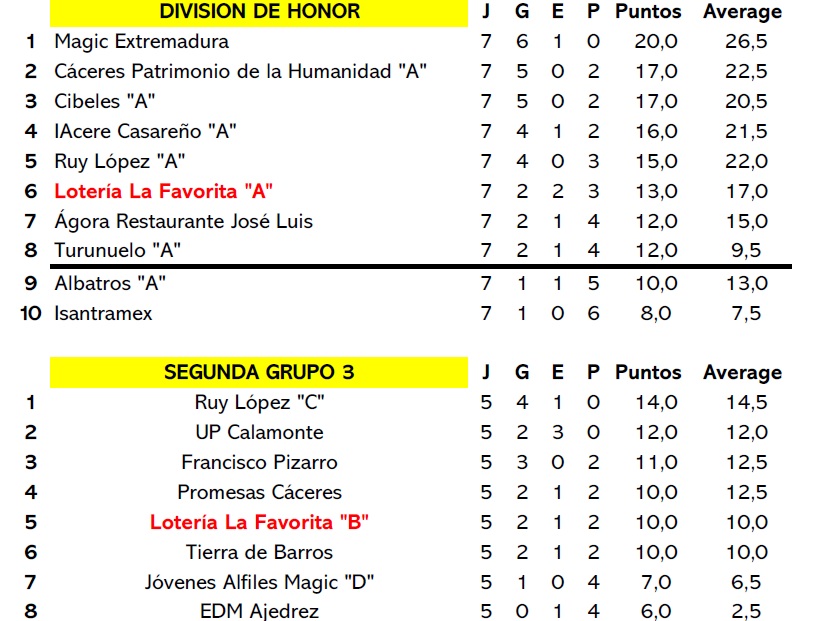Select the Magic Extremadura team name
The width and height of the screenshot is (823, 621).
pyautogui.click(x=141, y=42)
